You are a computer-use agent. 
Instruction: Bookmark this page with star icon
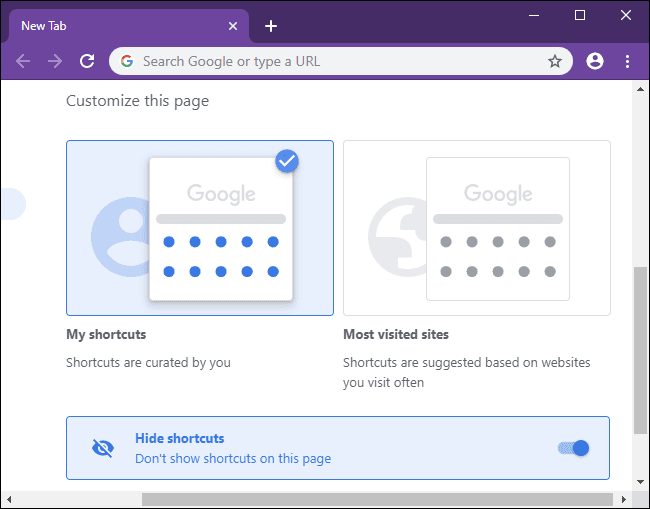pos(555,61)
